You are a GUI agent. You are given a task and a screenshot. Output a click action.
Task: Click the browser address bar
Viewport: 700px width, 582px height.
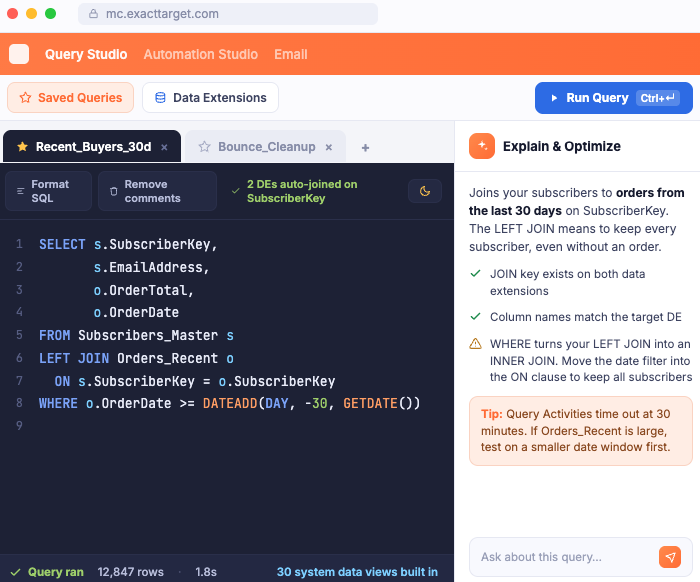coord(228,14)
